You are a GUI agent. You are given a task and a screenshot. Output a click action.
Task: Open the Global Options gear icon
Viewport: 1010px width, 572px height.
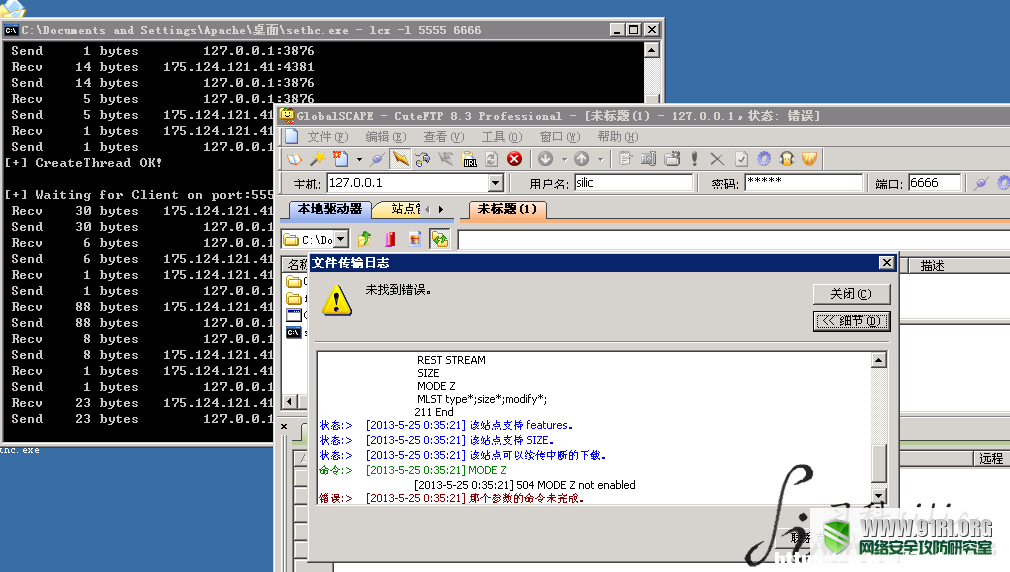pyautogui.click(x=764, y=158)
